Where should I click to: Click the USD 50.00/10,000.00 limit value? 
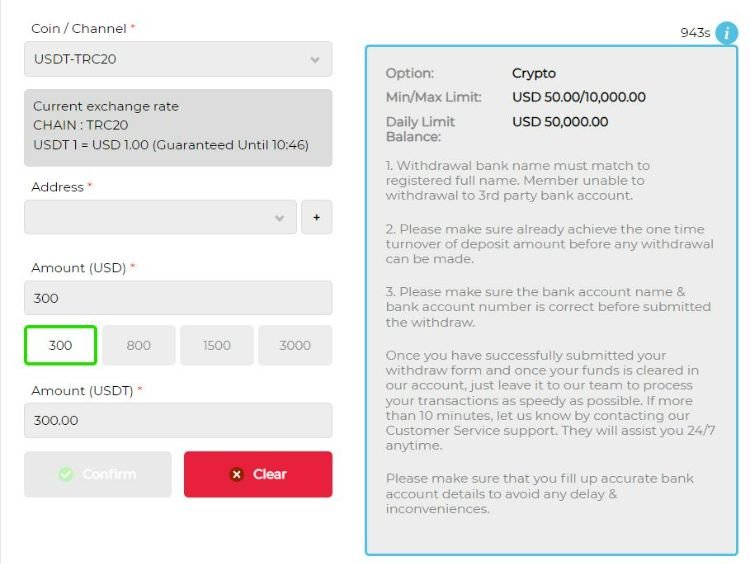pyautogui.click(x=579, y=97)
